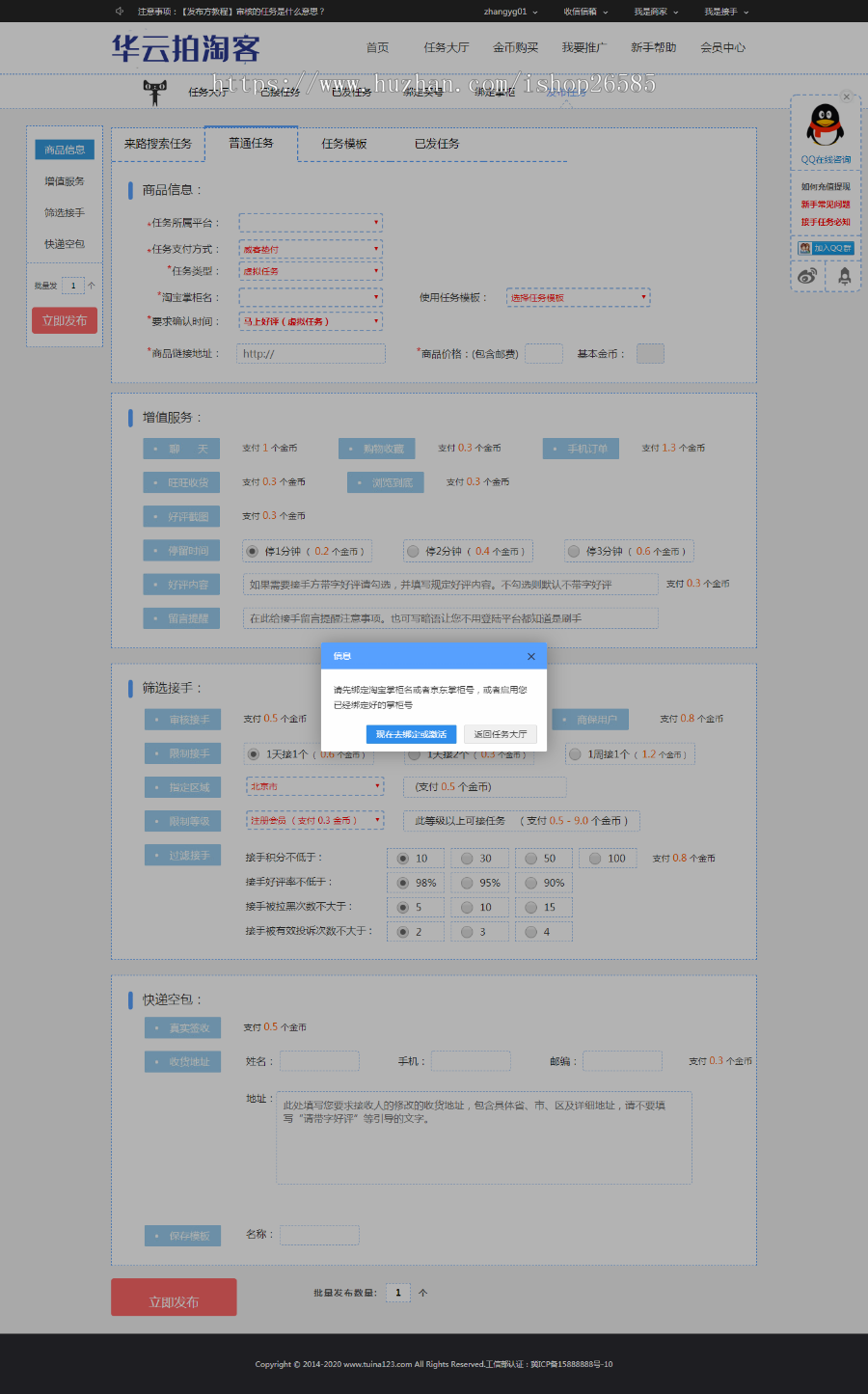Switch to the 任务模板 tab
868x1394 pixels.
point(344,144)
